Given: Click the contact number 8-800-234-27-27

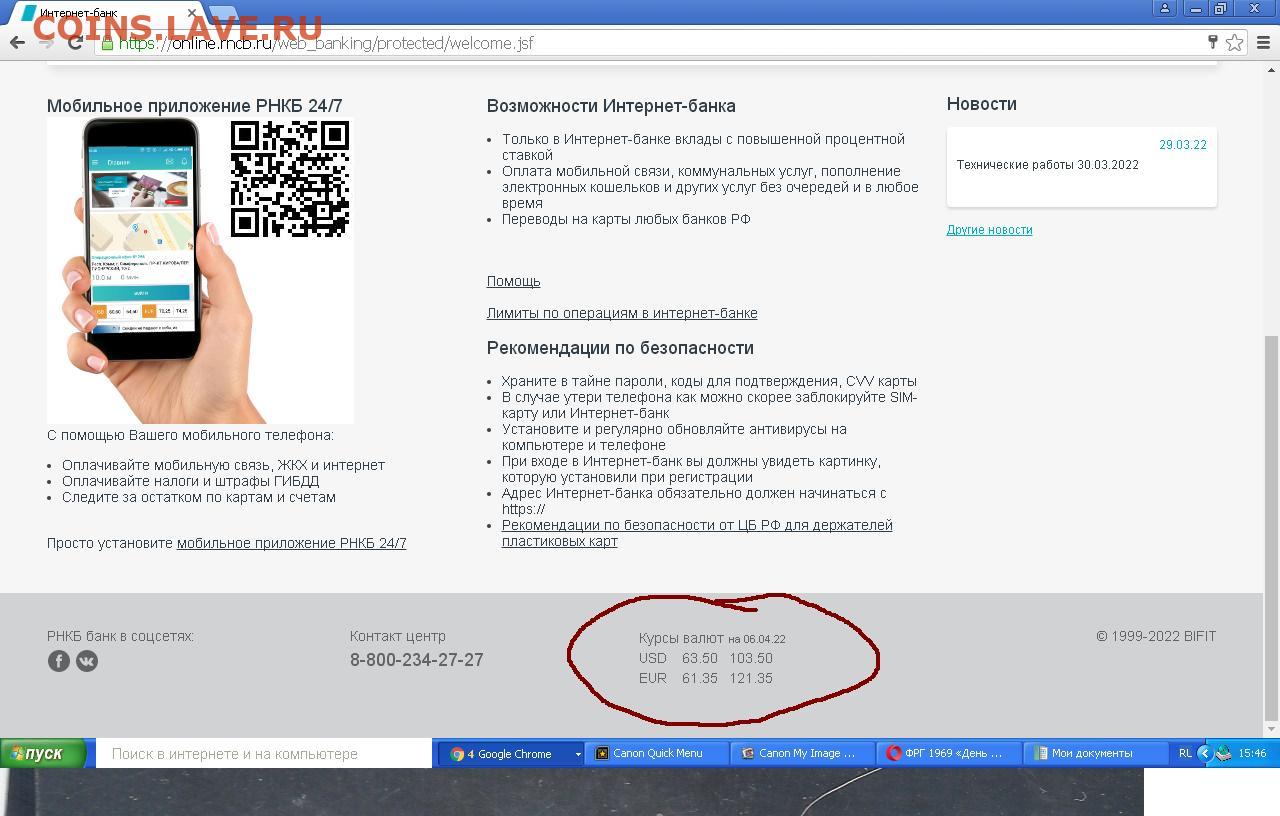Looking at the screenshot, I should click(x=417, y=660).
